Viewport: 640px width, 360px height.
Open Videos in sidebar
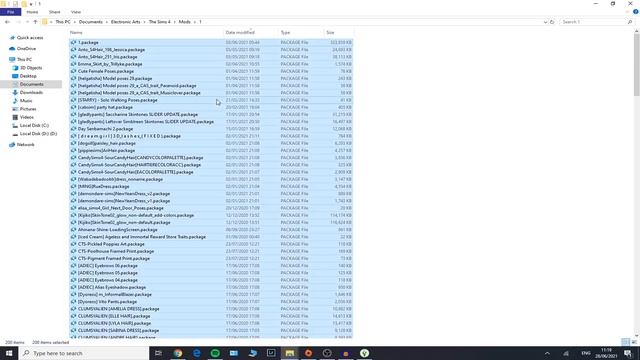point(27,117)
